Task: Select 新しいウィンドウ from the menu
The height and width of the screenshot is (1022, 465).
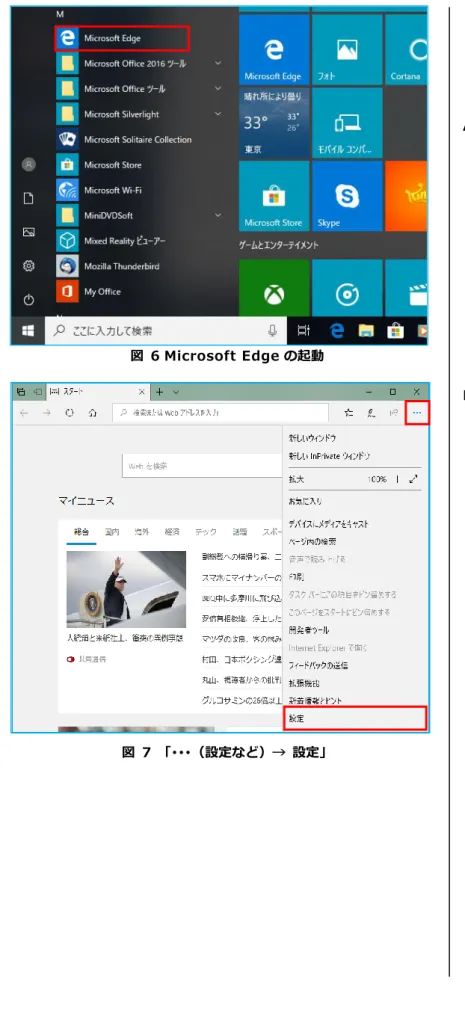Action: click(313, 439)
